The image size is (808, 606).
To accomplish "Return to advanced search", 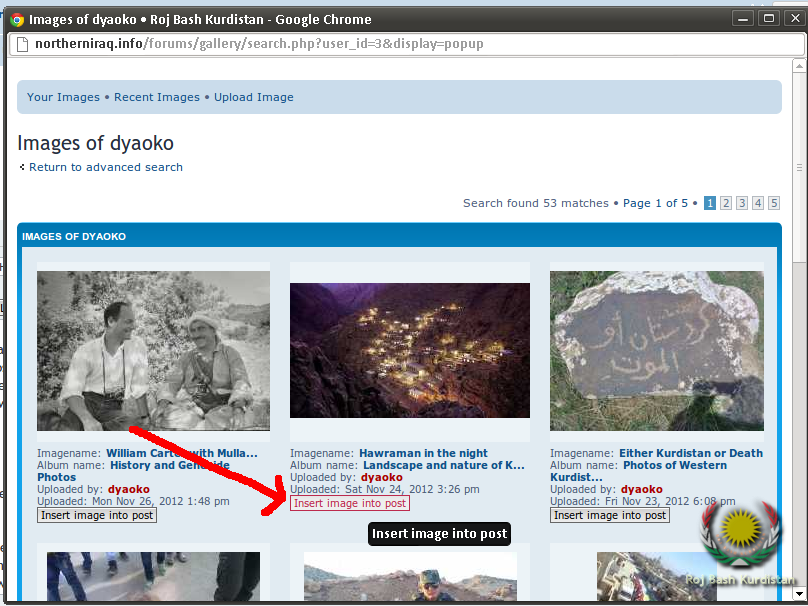I will click(106, 167).
